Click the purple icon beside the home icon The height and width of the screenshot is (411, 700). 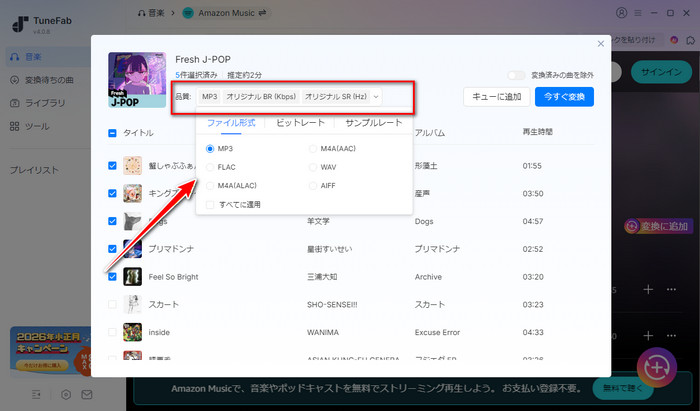pos(674,40)
